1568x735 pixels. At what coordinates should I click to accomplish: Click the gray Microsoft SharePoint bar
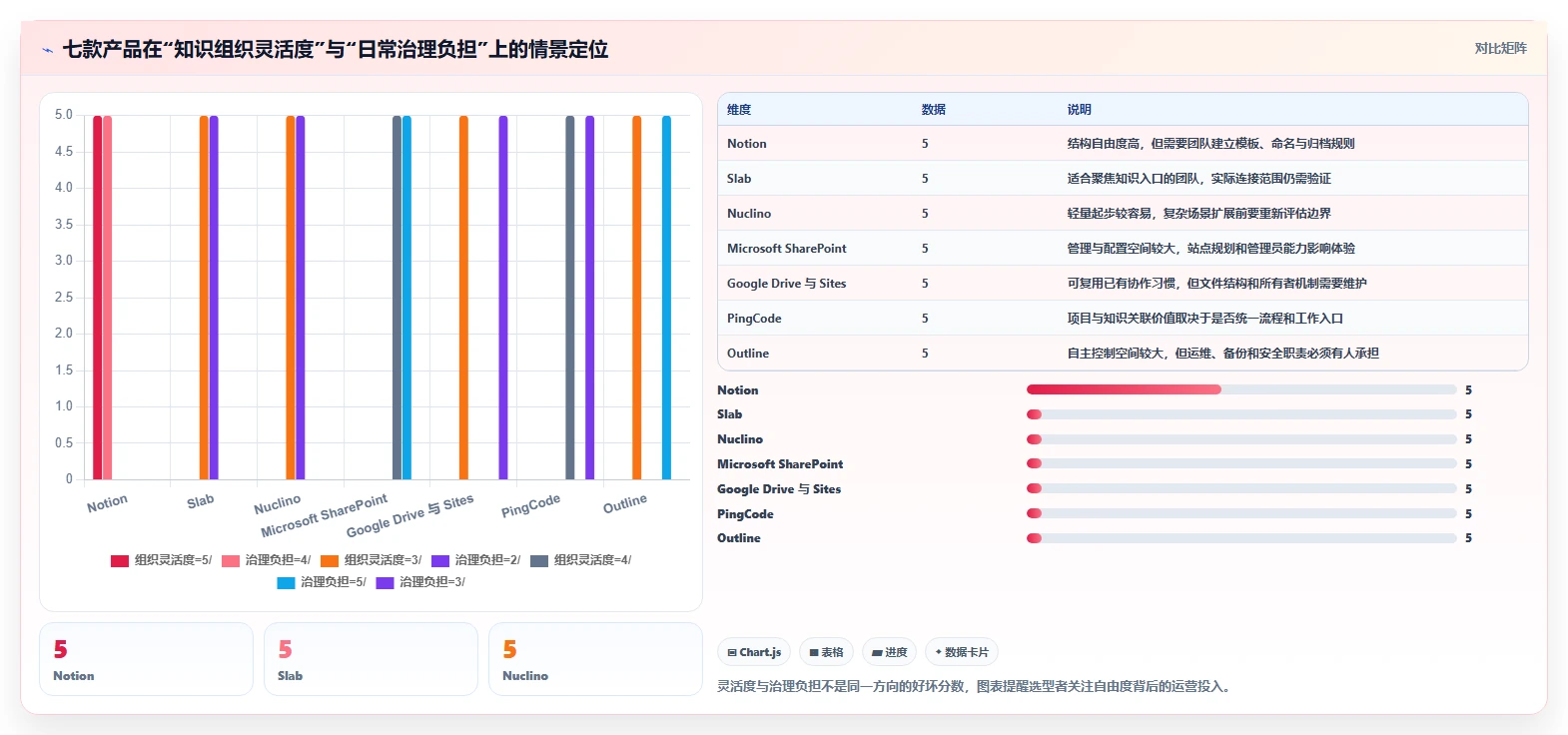396,298
